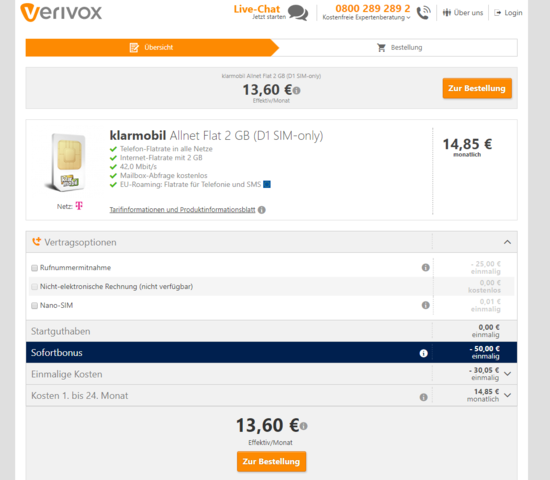Image resolution: width=550 pixels, height=480 pixels.
Task: Start Live-Chat via speech bubble icon
Action: (x=298, y=13)
